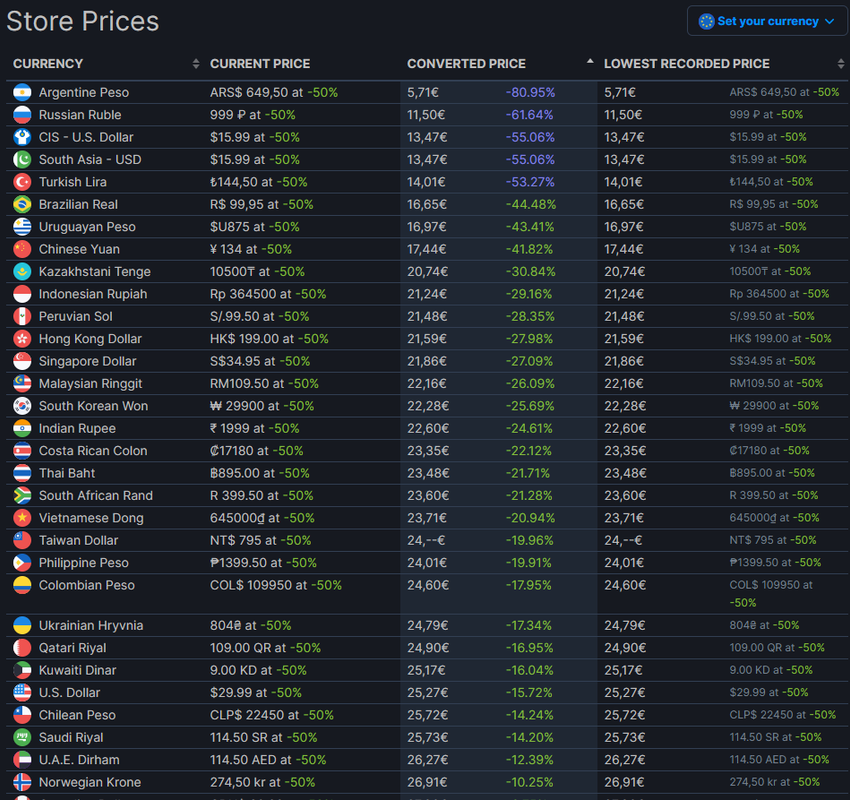Click the Store Prices heading
Image resolution: width=850 pixels, height=800 pixels.
pos(83,22)
